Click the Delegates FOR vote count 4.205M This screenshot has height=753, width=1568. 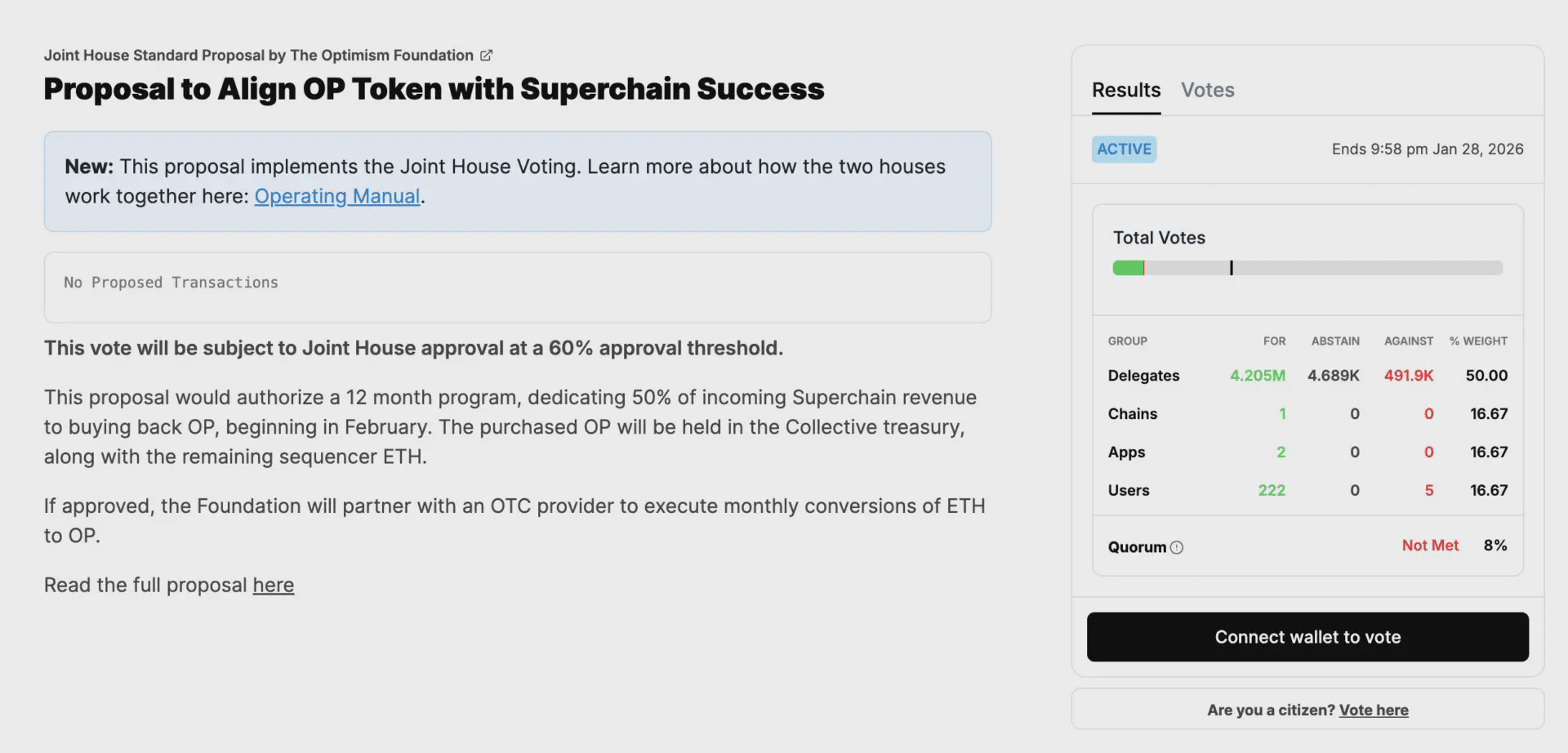1257,376
